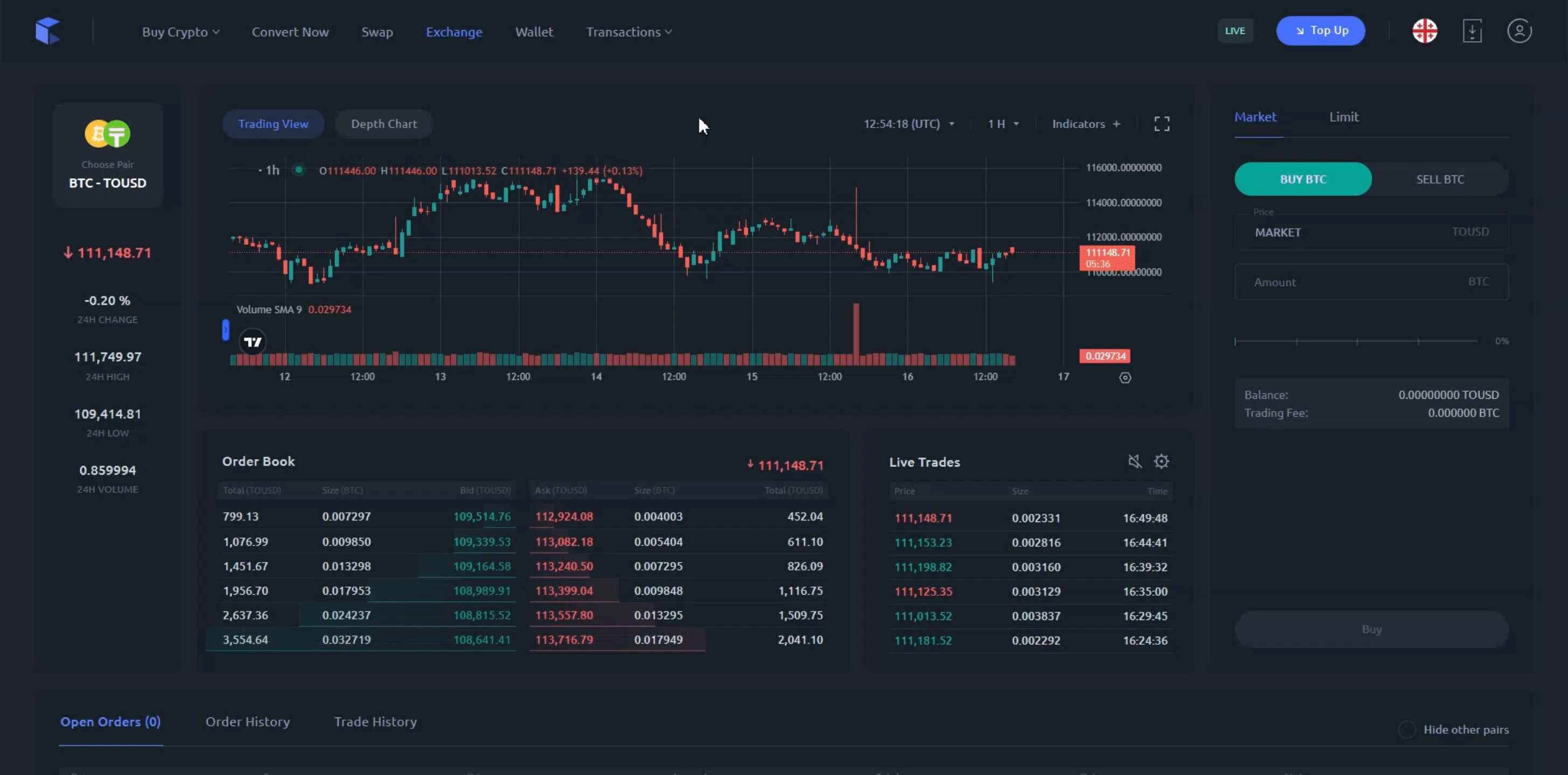Open the 1 H interval dropdown

point(1003,124)
